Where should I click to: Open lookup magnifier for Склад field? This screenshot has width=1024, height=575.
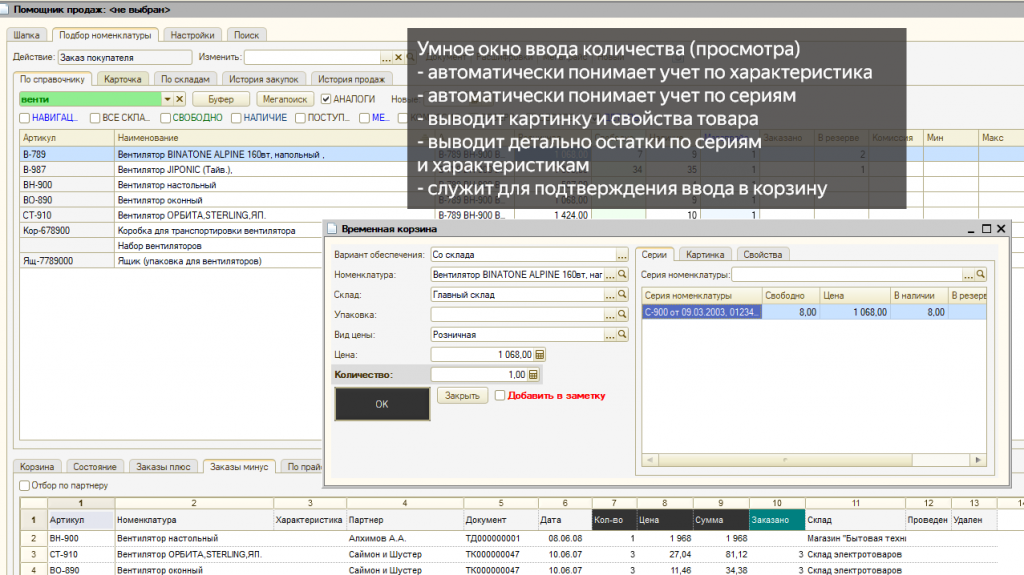coord(622,295)
